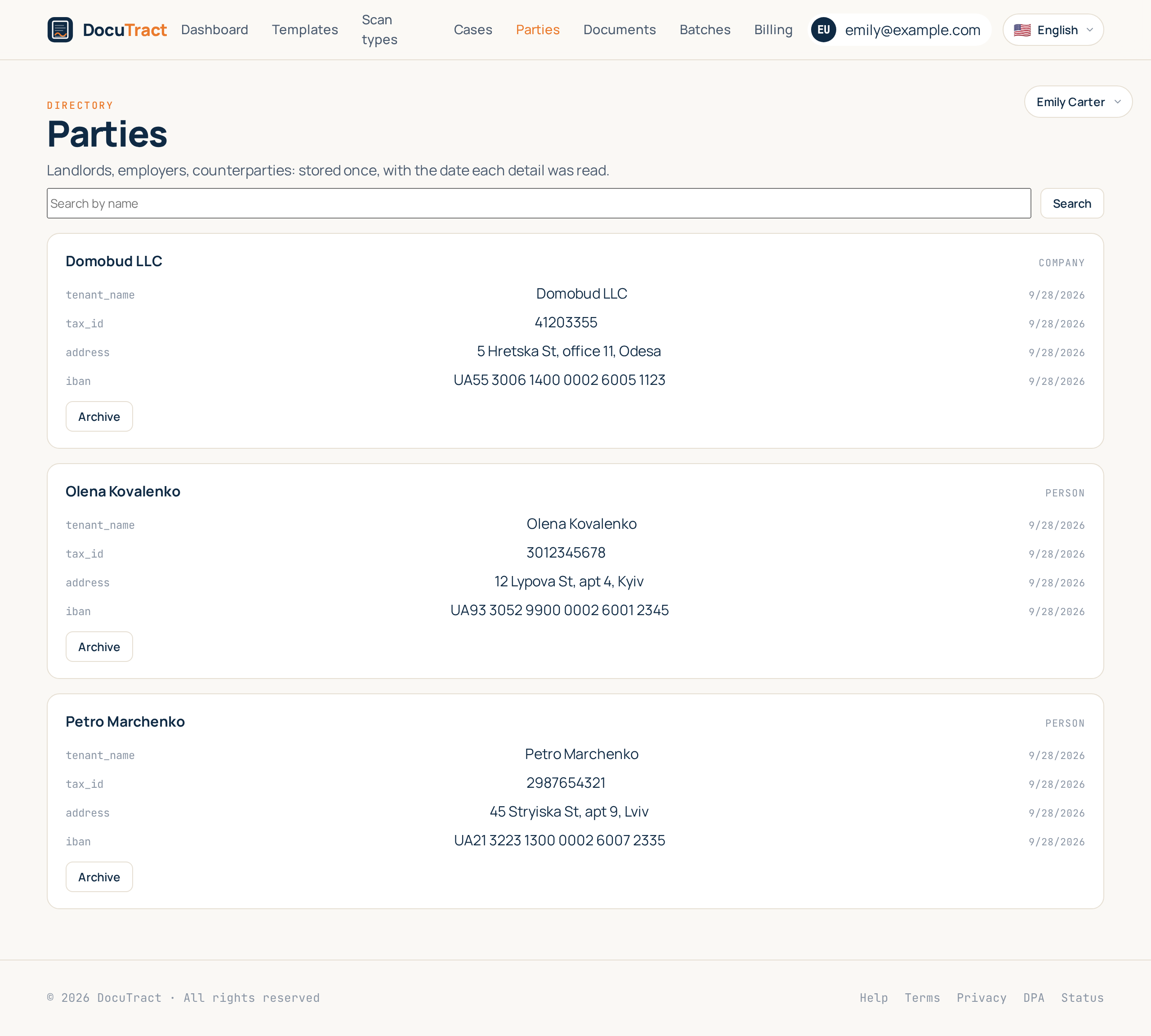1151x1036 pixels.
Task: Click address 45 Stryiska St, apt 9, Lviv
Action: (x=569, y=812)
